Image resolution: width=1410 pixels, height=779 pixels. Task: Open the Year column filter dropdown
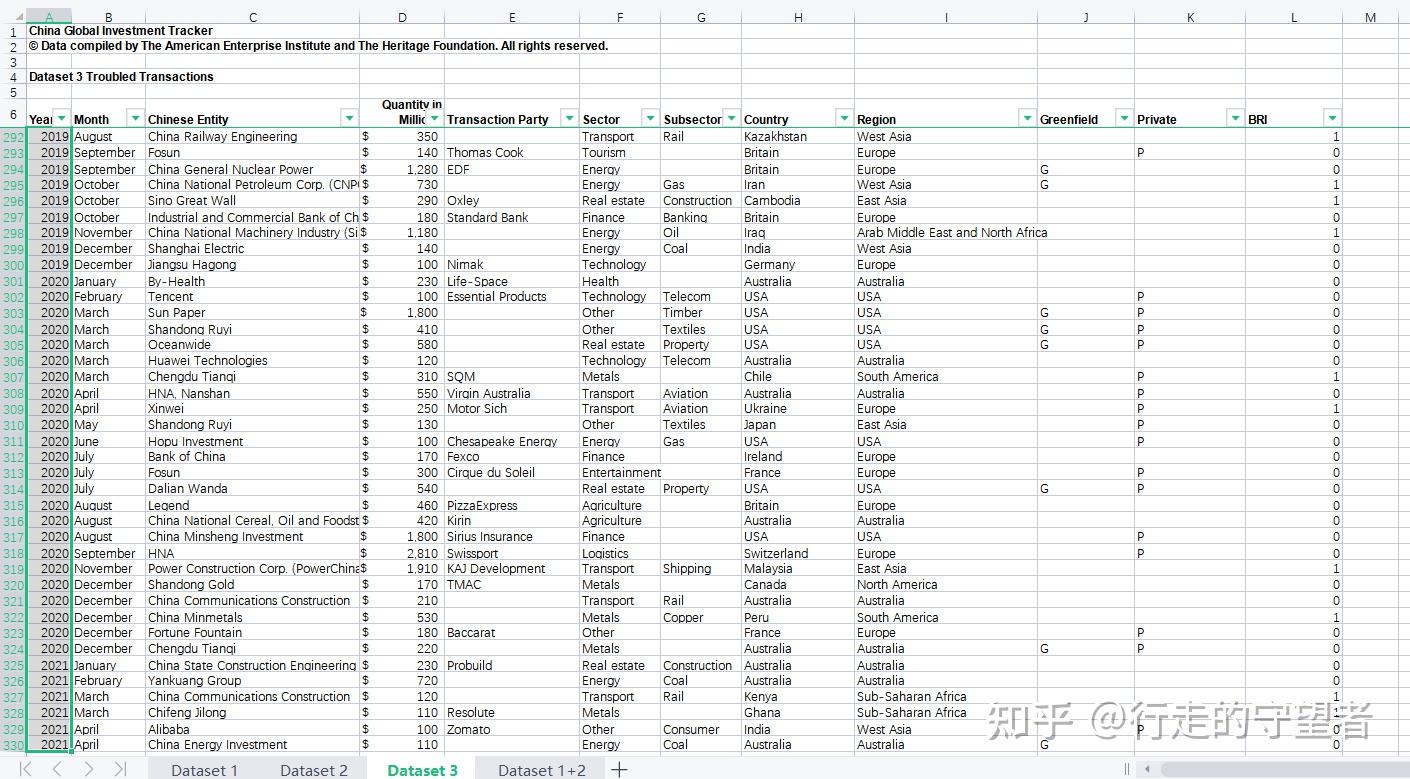click(x=61, y=118)
